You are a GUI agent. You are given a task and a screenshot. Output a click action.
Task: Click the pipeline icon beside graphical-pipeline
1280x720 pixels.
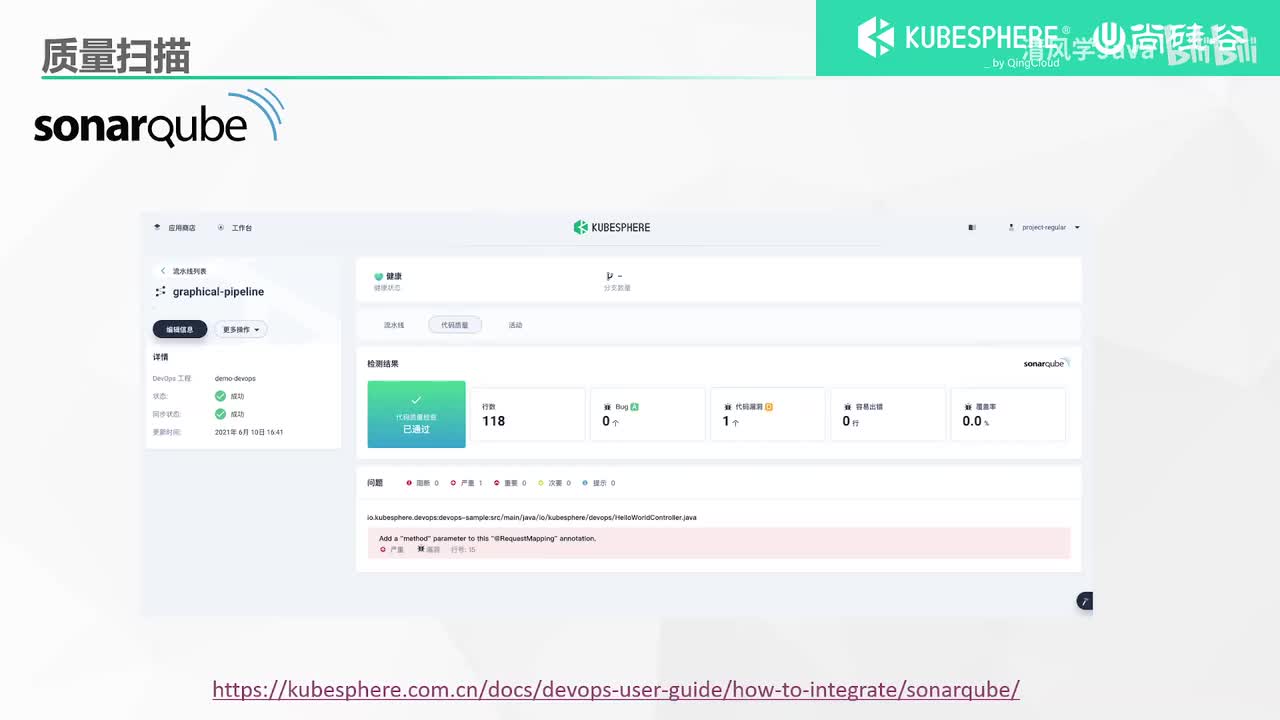160,292
